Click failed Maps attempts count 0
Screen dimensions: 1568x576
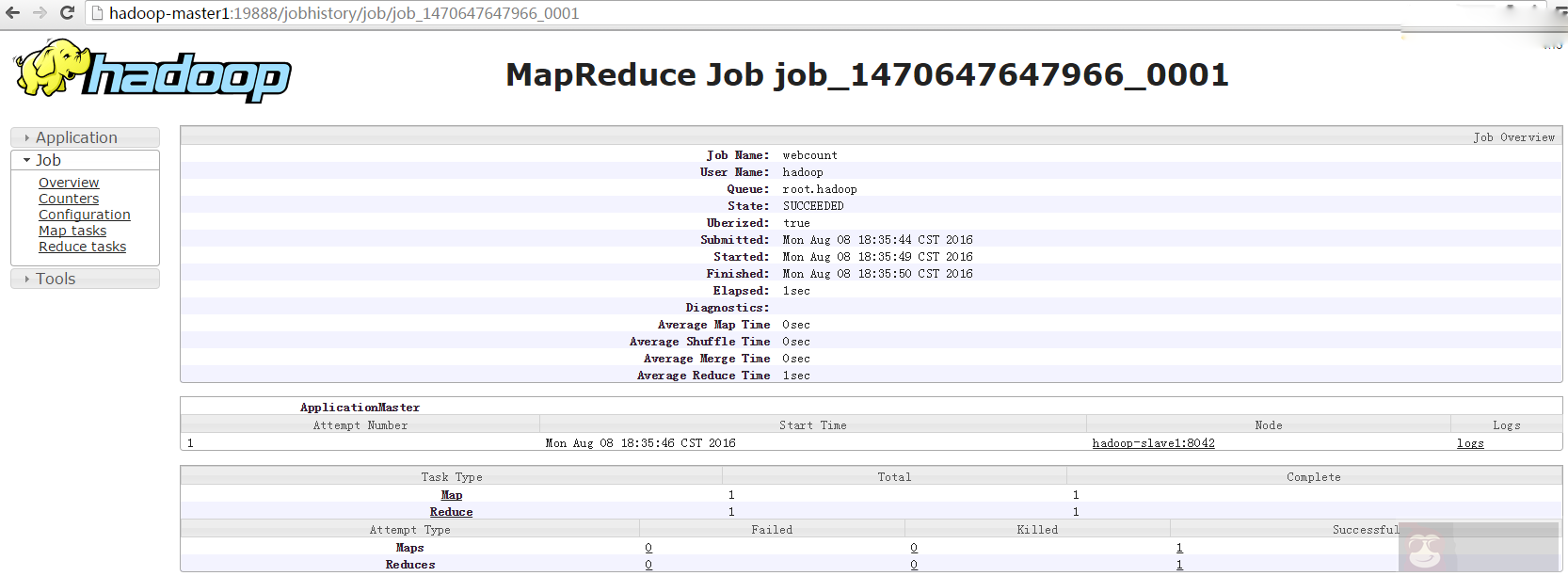pos(648,548)
